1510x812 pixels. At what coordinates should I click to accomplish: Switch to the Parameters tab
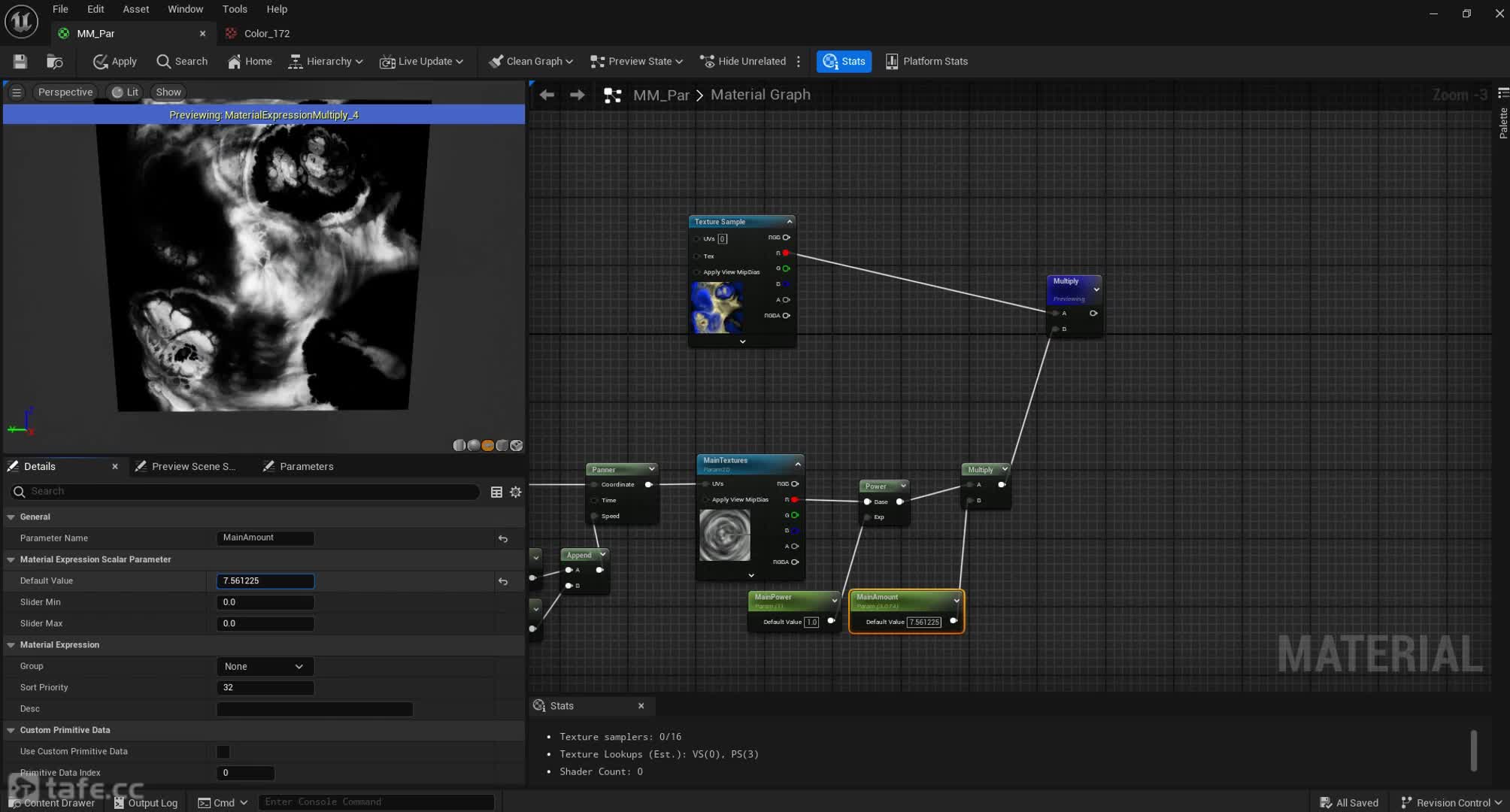point(298,466)
